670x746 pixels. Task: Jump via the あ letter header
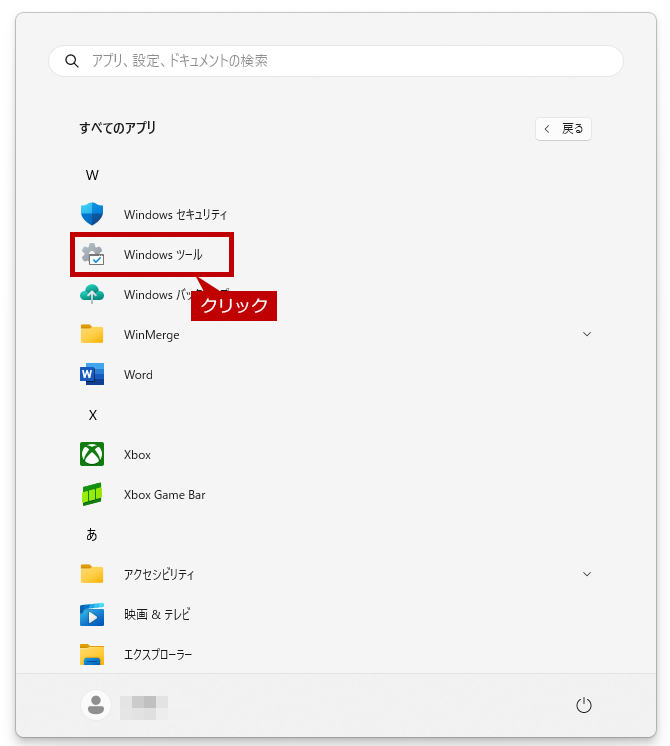click(92, 534)
